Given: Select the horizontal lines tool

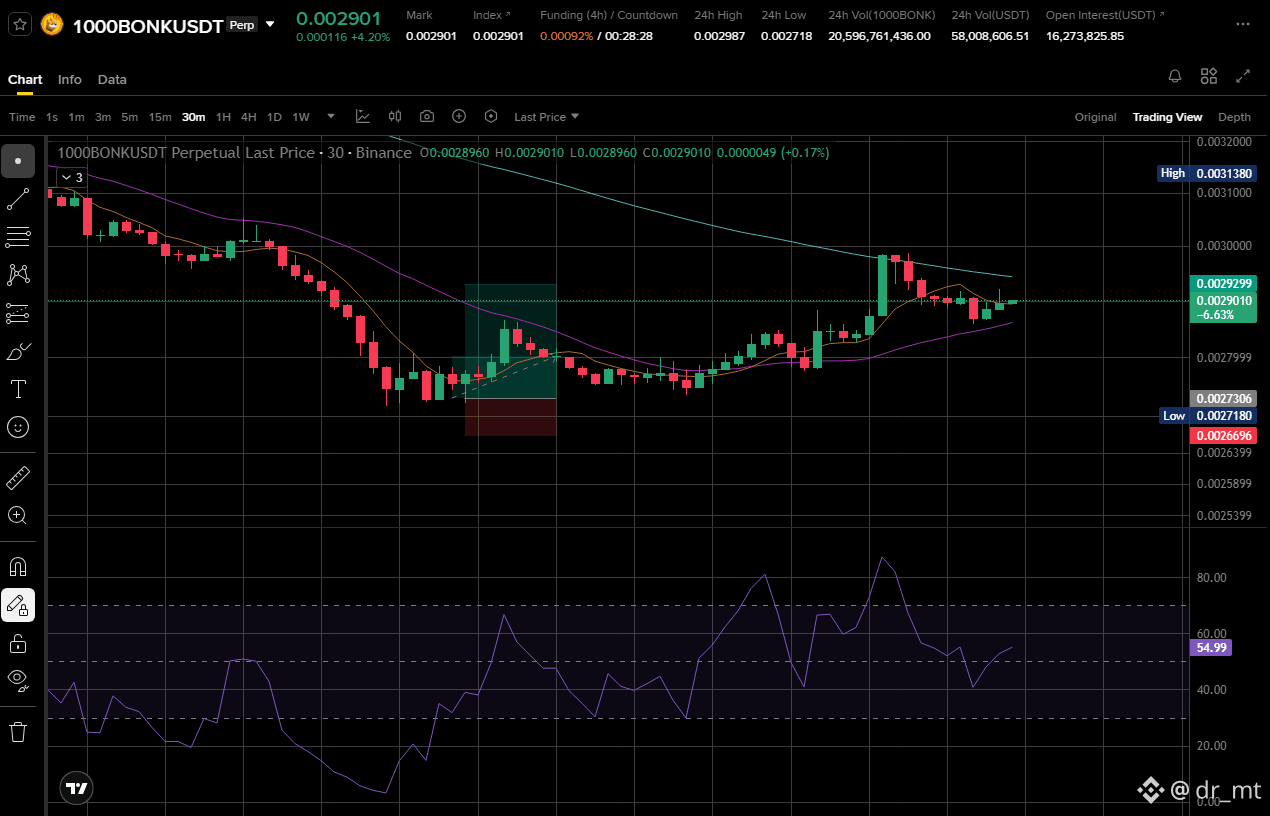Looking at the screenshot, I should point(18,237).
